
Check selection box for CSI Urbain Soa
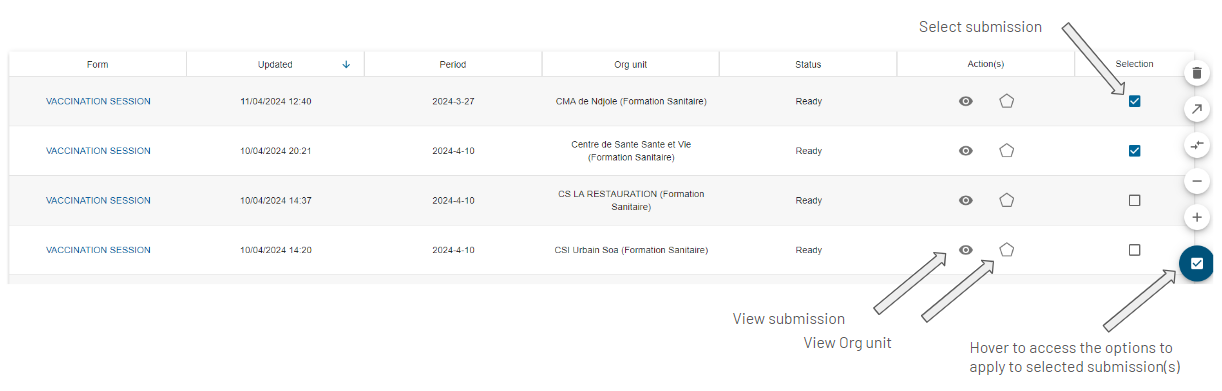1134,250
